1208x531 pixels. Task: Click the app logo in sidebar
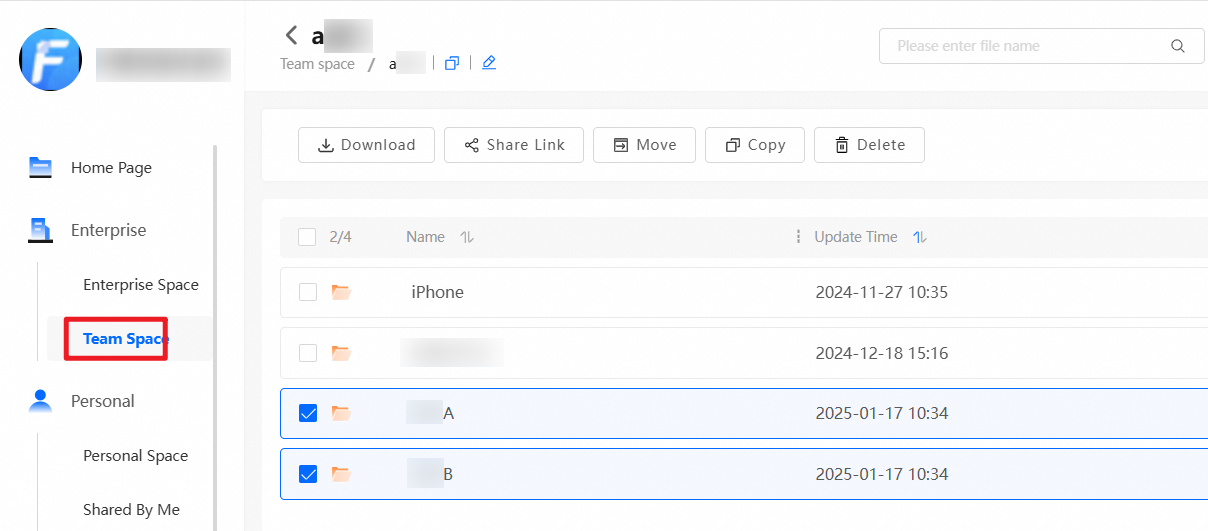click(x=50, y=60)
